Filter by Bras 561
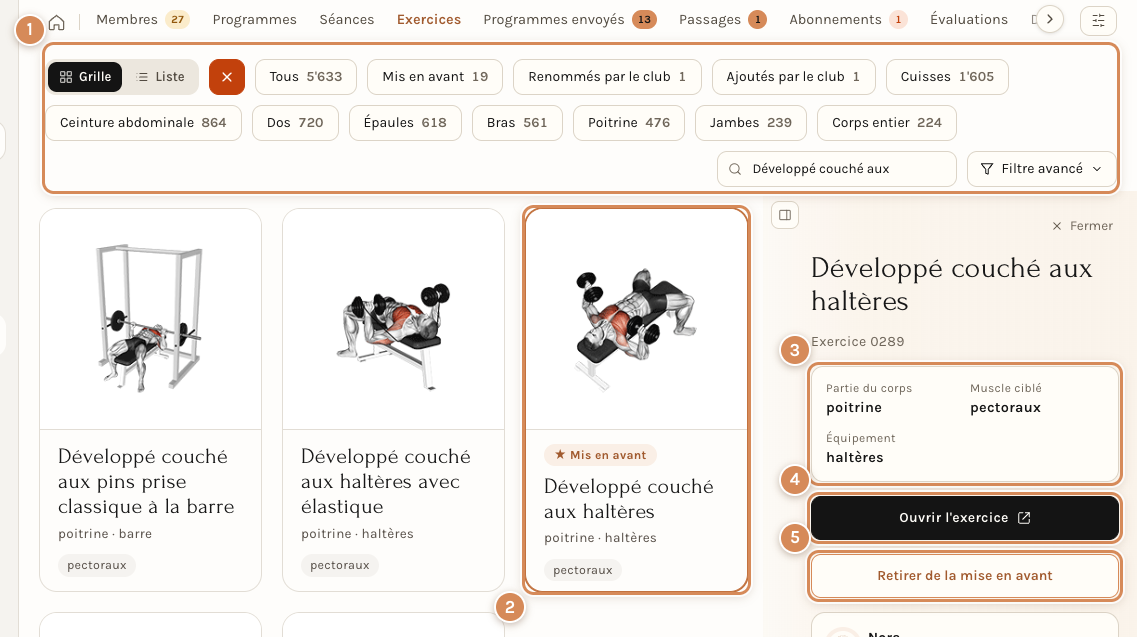 517,123
